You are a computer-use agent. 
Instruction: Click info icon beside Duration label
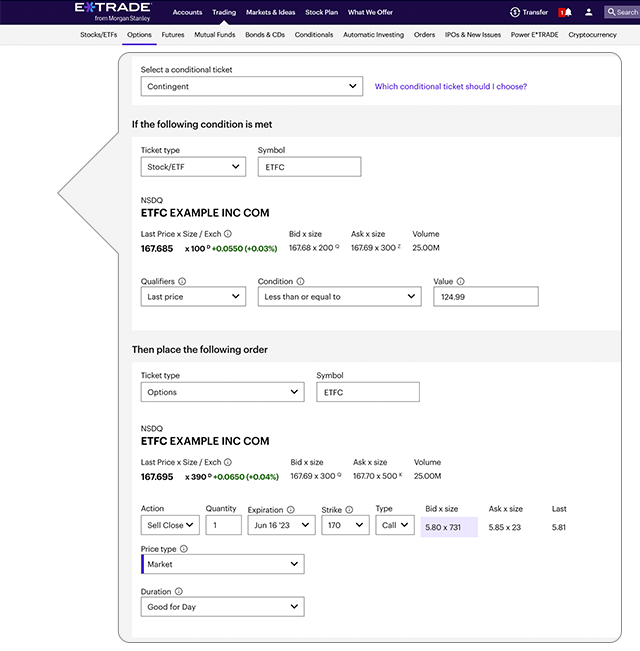[179, 592]
